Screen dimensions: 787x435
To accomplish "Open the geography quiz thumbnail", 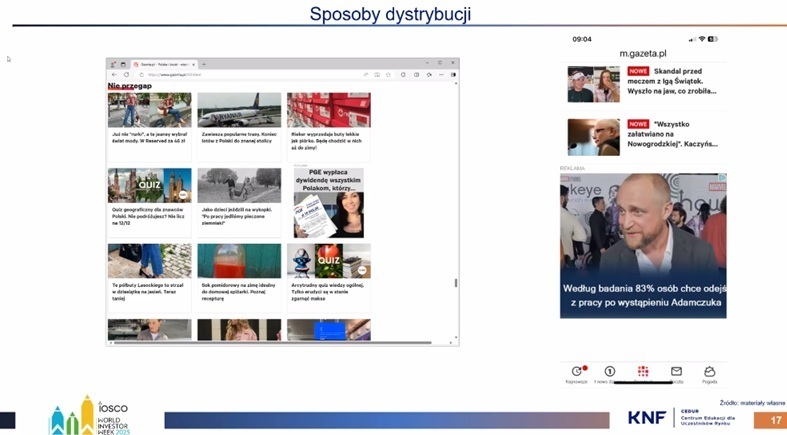I will pyautogui.click(x=150, y=185).
